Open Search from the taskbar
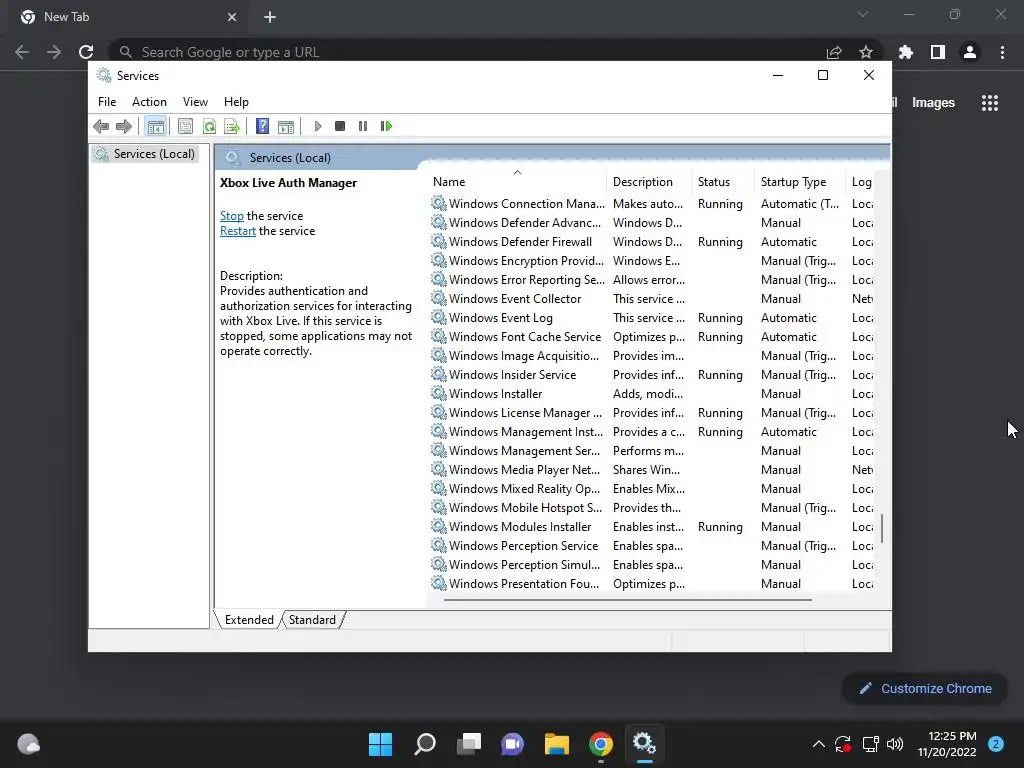Screen dimensions: 1024x768 tap(424, 744)
